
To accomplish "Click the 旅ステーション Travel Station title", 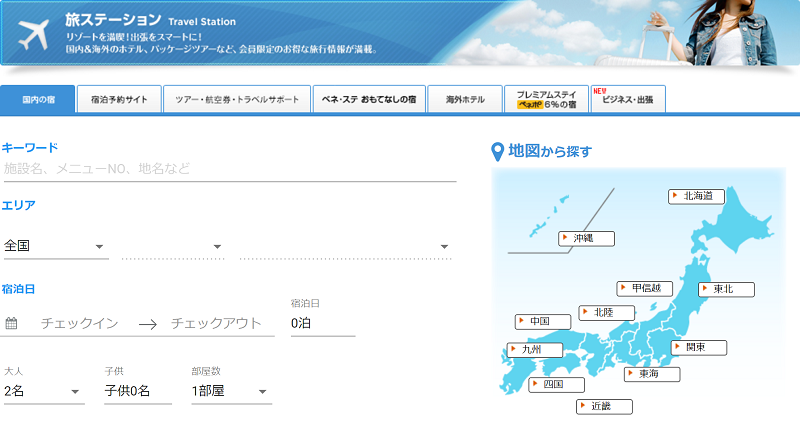I will [151, 20].
